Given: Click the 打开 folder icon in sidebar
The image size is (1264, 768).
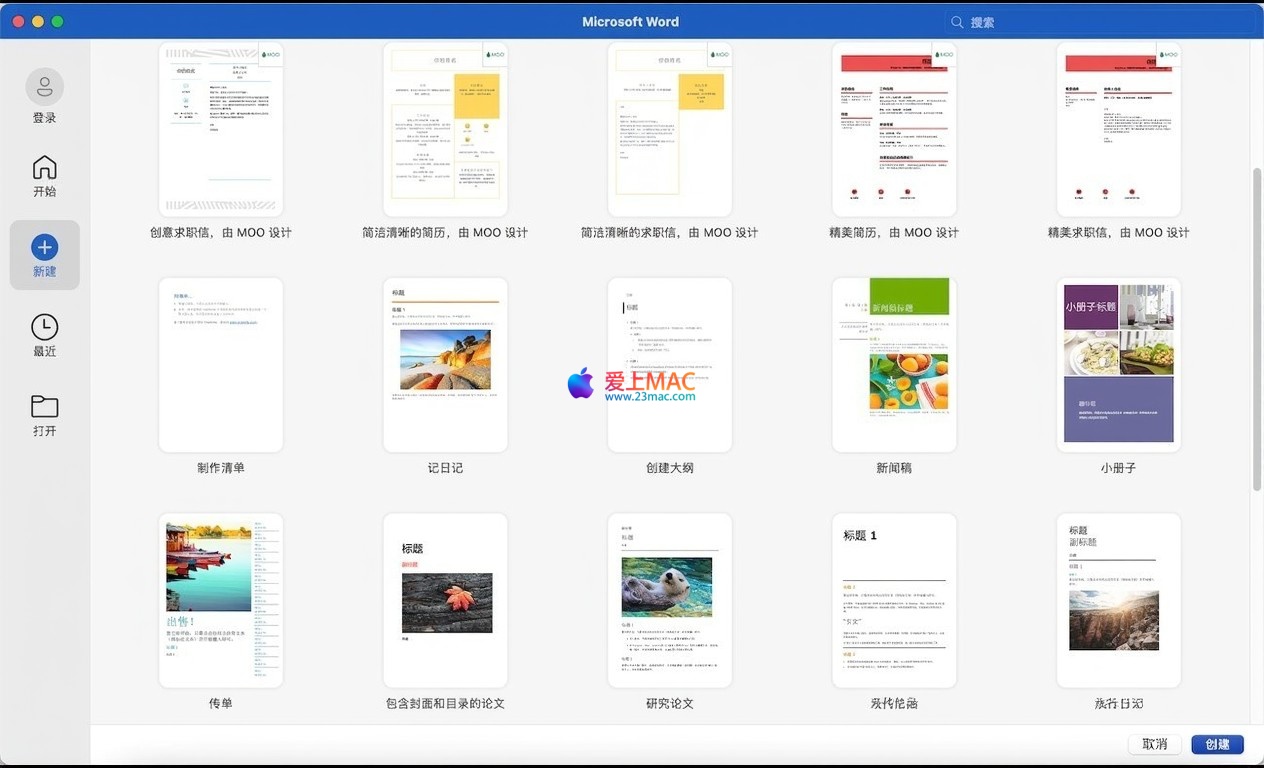Looking at the screenshot, I should coord(44,406).
